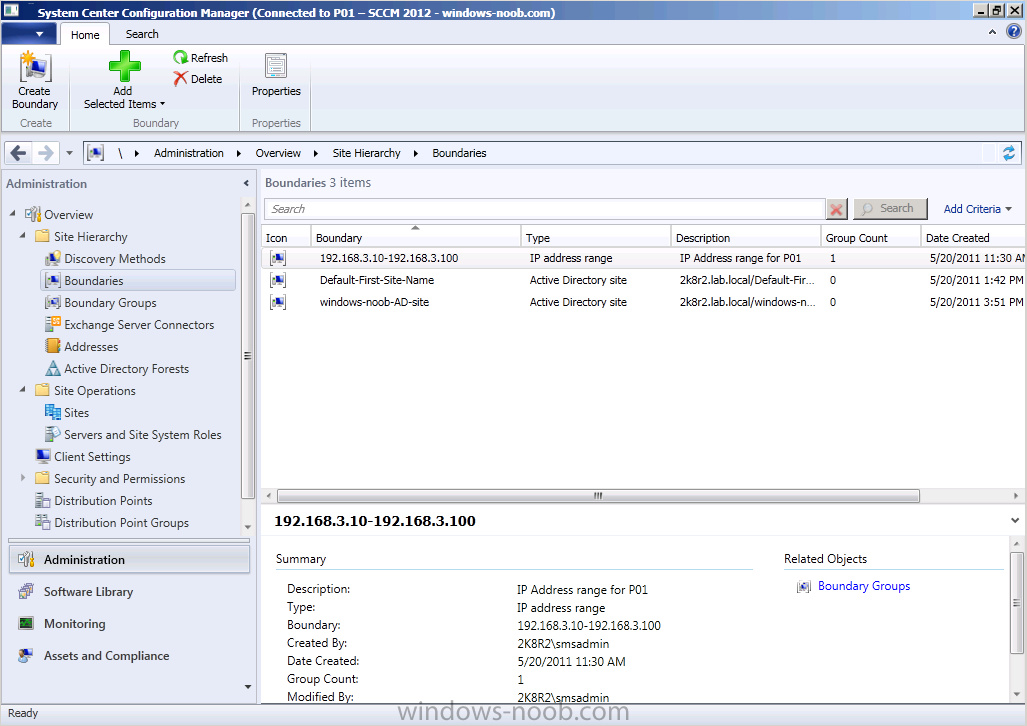Click the Search button beside the filter
The width and height of the screenshot is (1027, 726).
[890, 209]
